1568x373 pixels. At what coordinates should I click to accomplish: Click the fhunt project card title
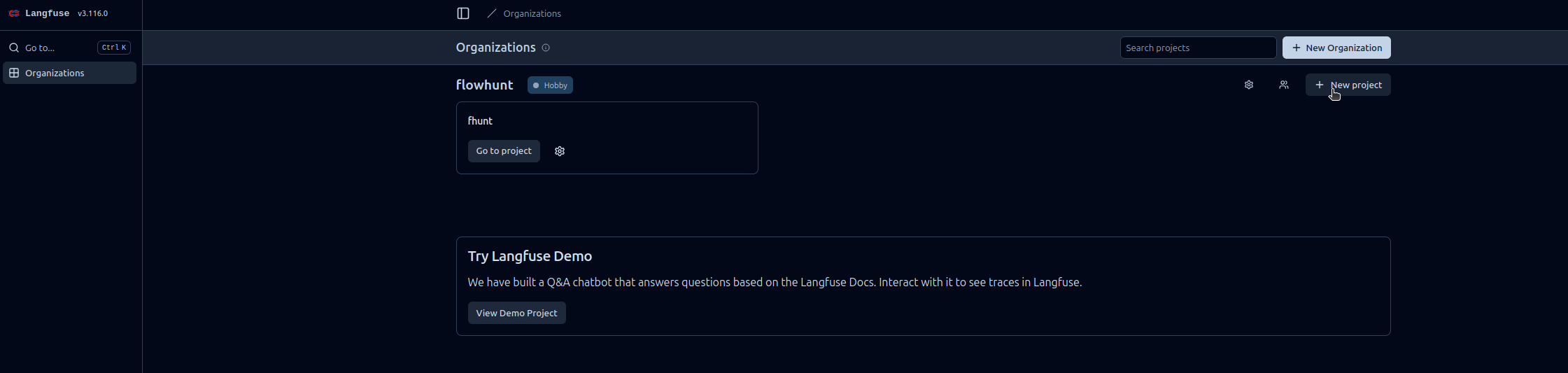(x=480, y=121)
